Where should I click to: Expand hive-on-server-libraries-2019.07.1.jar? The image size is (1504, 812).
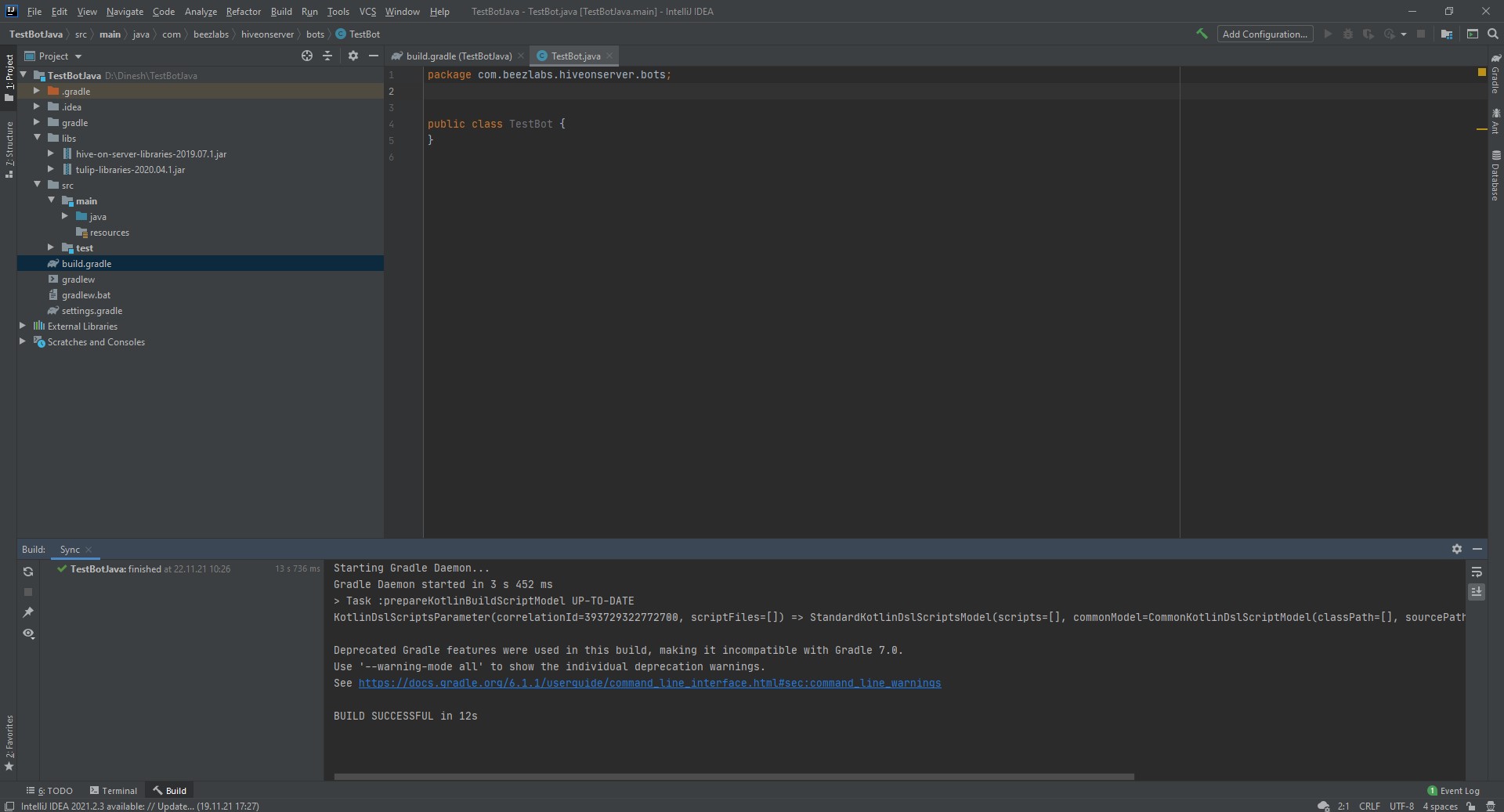pos(51,153)
